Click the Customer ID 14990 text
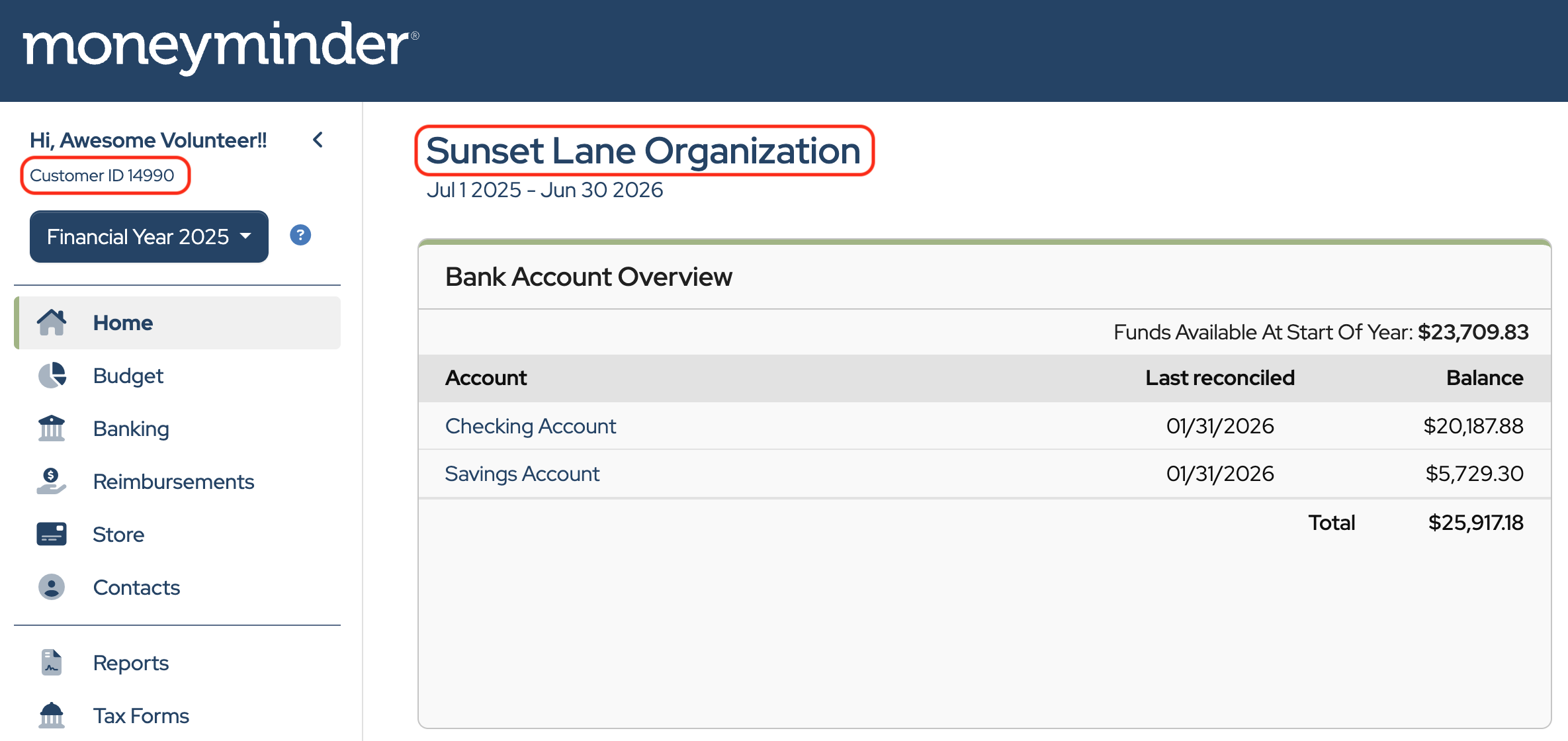Screen dimensions: 1568x741 coord(102,175)
